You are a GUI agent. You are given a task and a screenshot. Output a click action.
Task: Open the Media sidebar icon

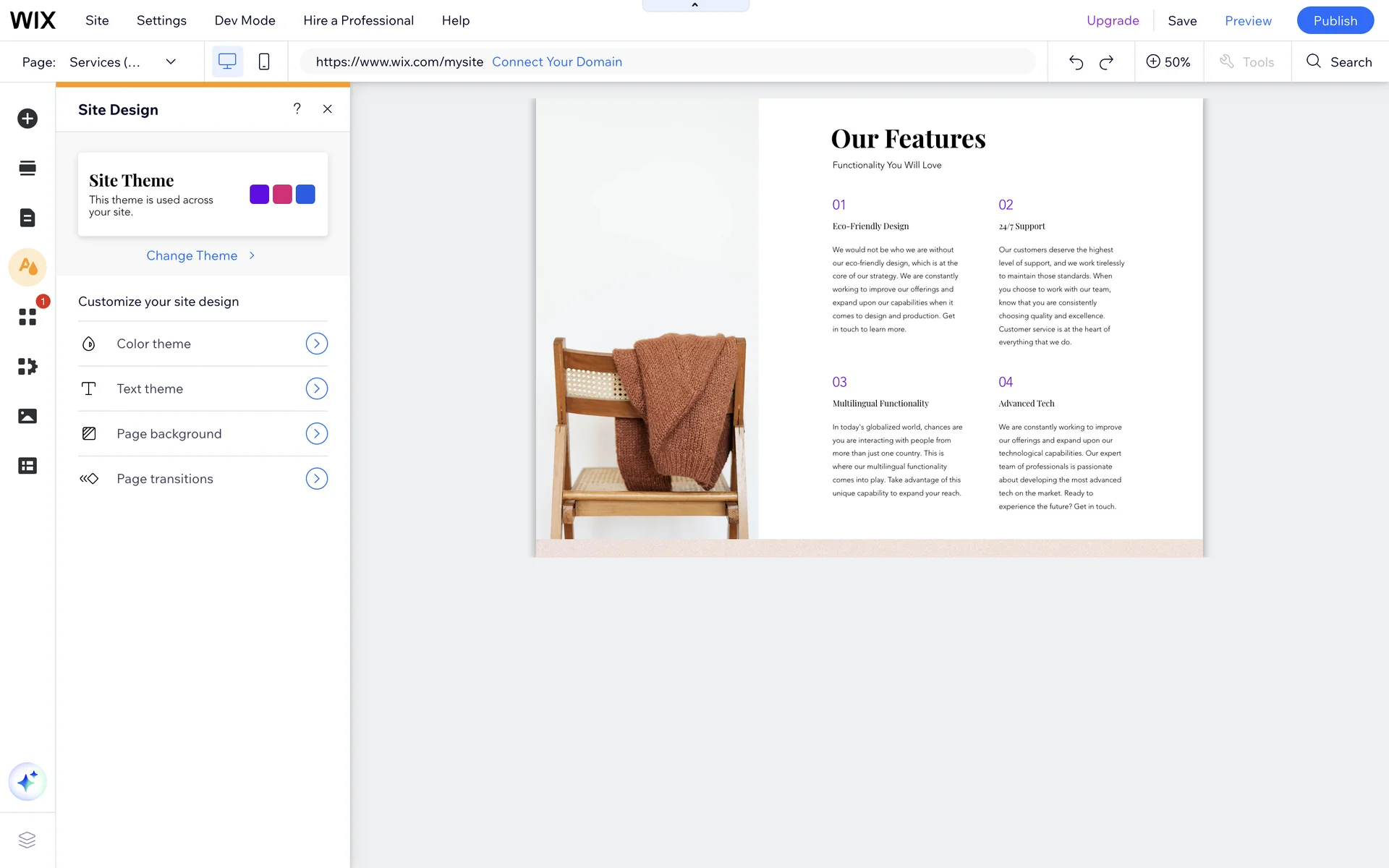coord(27,416)
